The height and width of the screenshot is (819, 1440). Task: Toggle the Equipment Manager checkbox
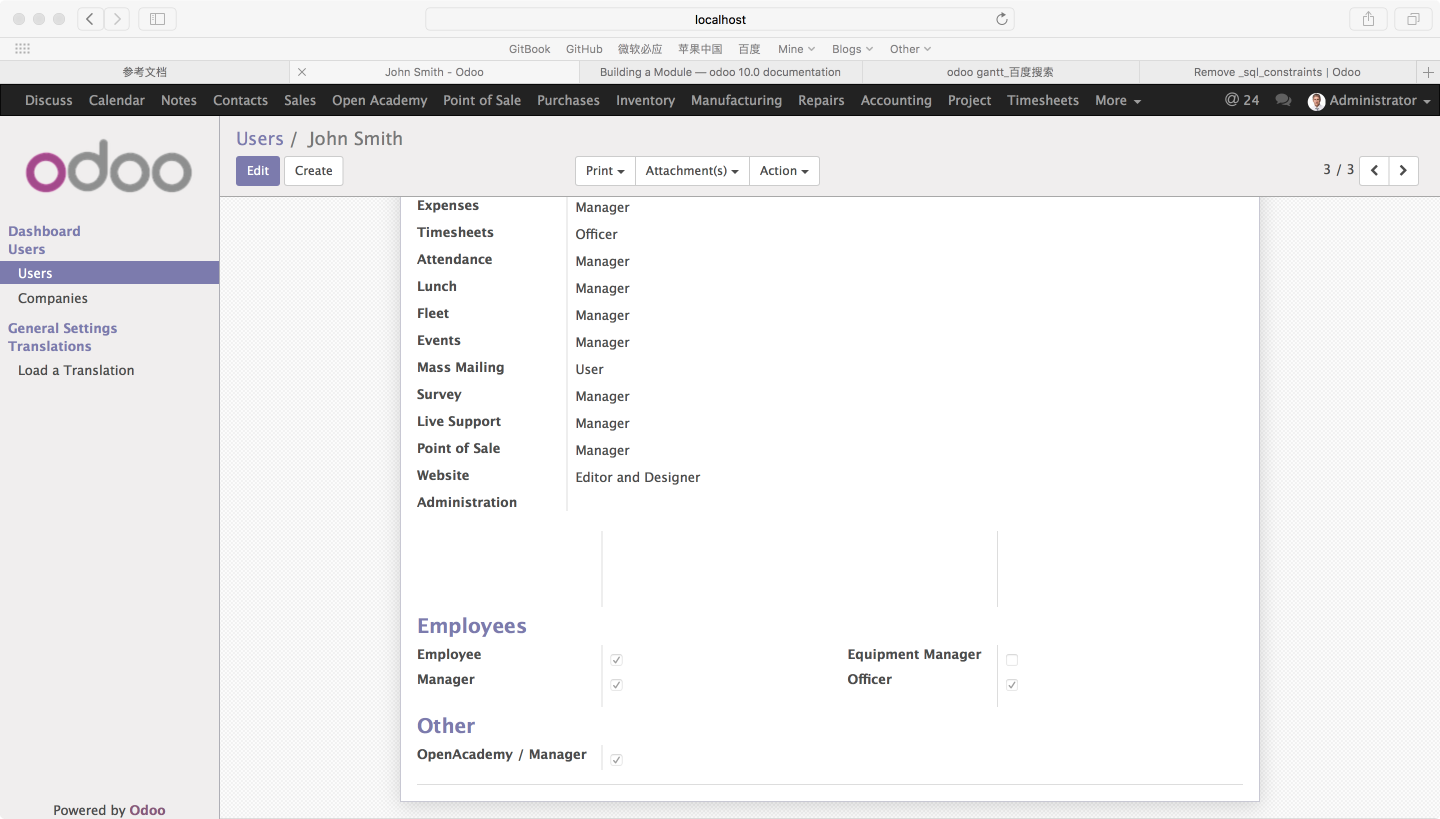tap(1012, 660)
